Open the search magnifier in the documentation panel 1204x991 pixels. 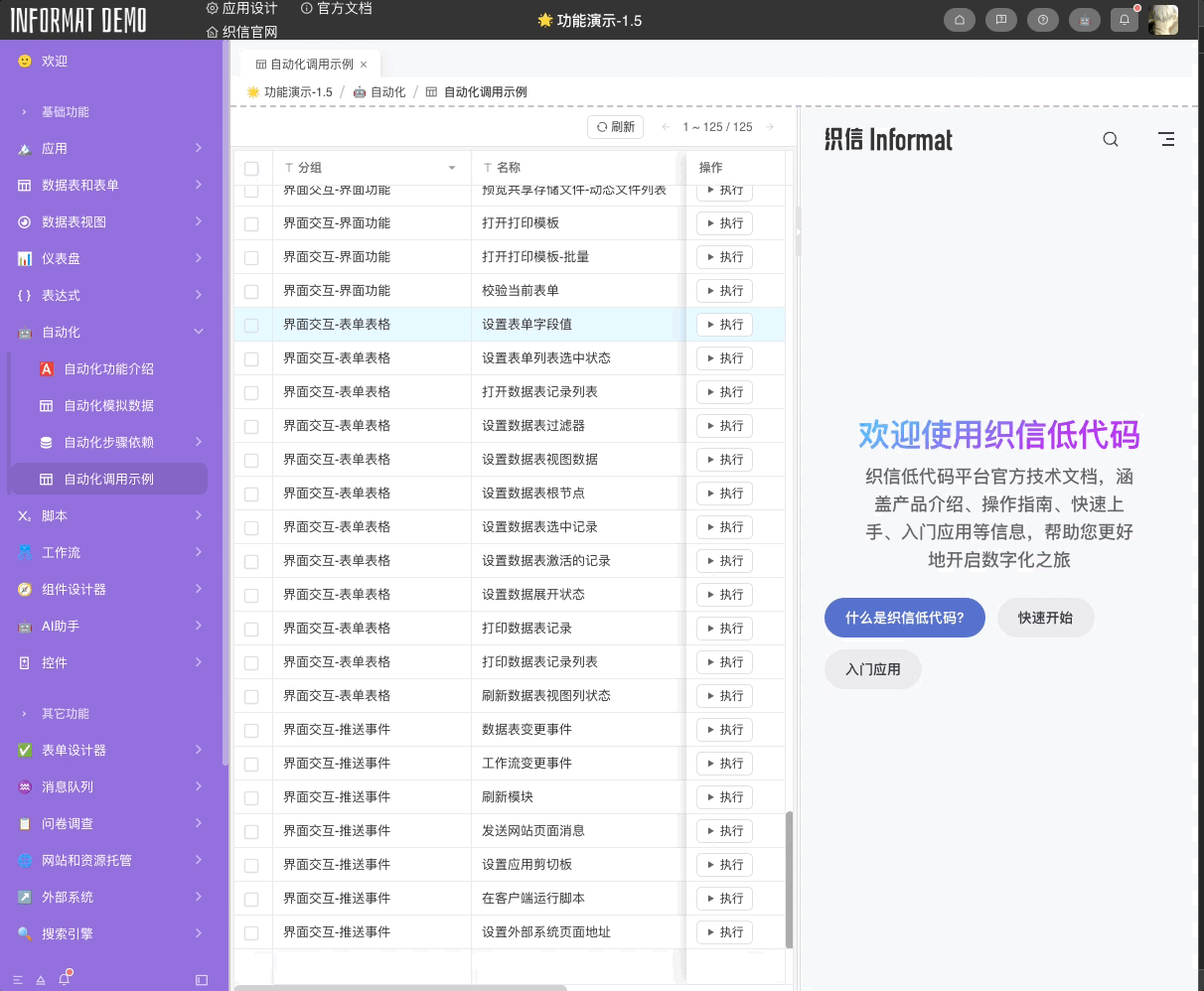pyautogui.click(x=1111, y=139)
